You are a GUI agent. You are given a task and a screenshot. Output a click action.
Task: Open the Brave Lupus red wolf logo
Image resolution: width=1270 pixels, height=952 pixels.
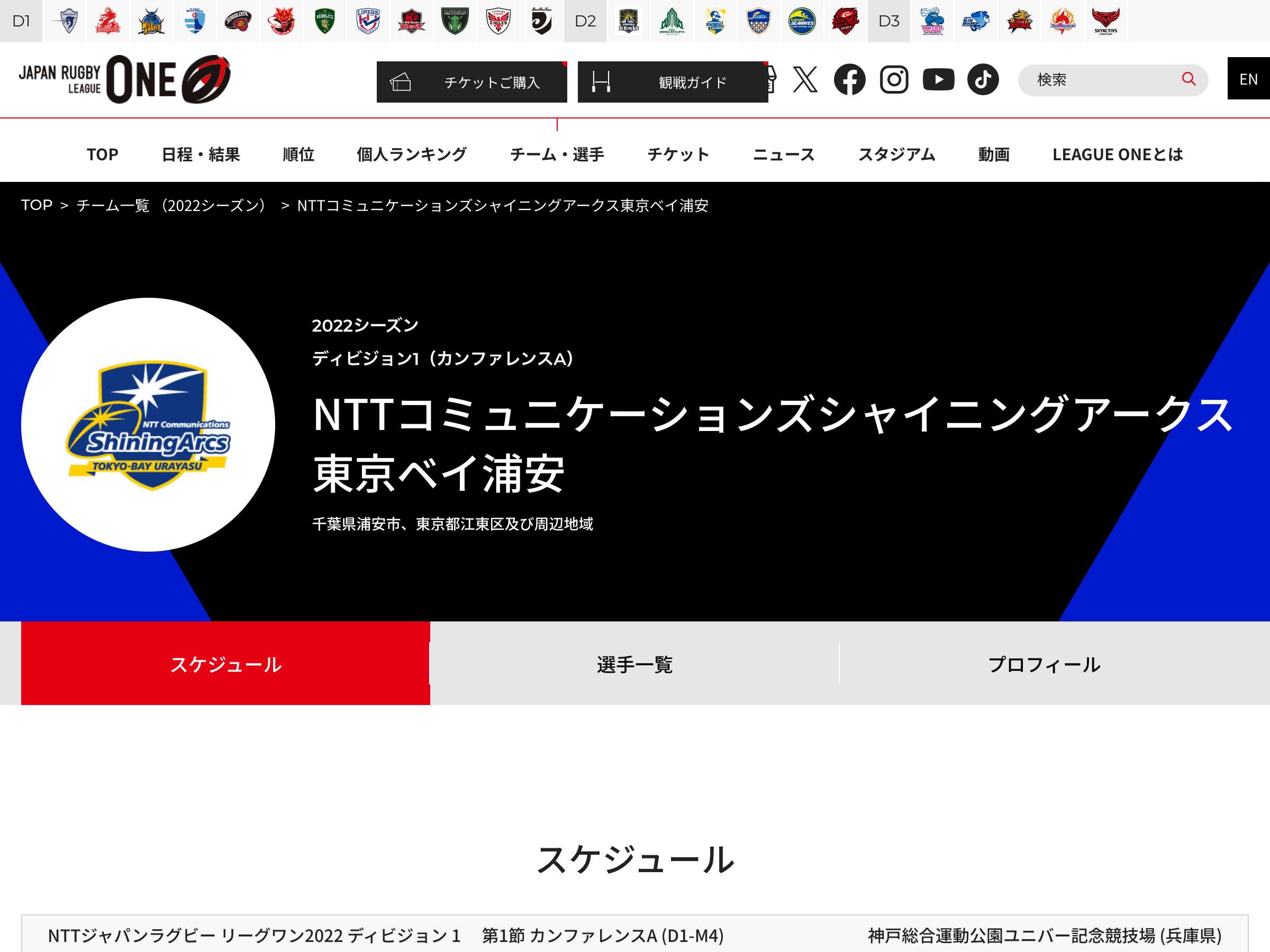pos(282,21)
